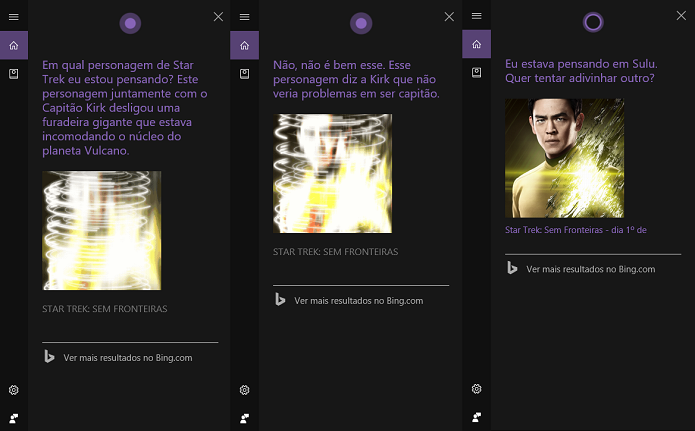Select Home icon in left panel sidebar
The image size is (695, 431).
click(14, 45)
